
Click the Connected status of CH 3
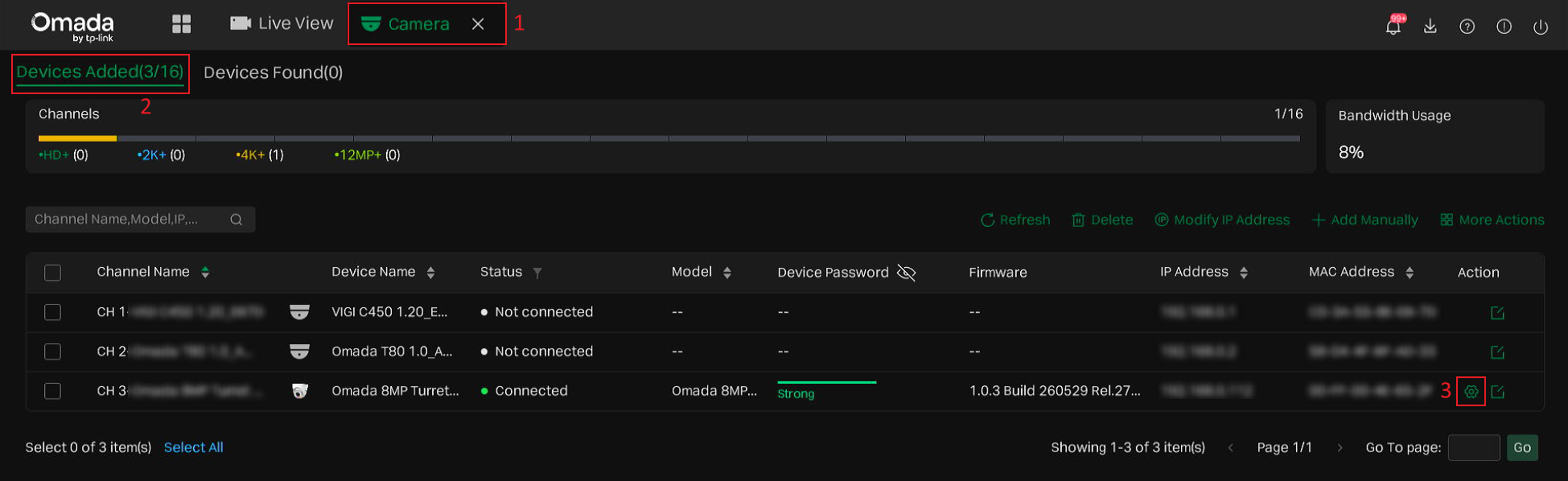click(524, 391)
